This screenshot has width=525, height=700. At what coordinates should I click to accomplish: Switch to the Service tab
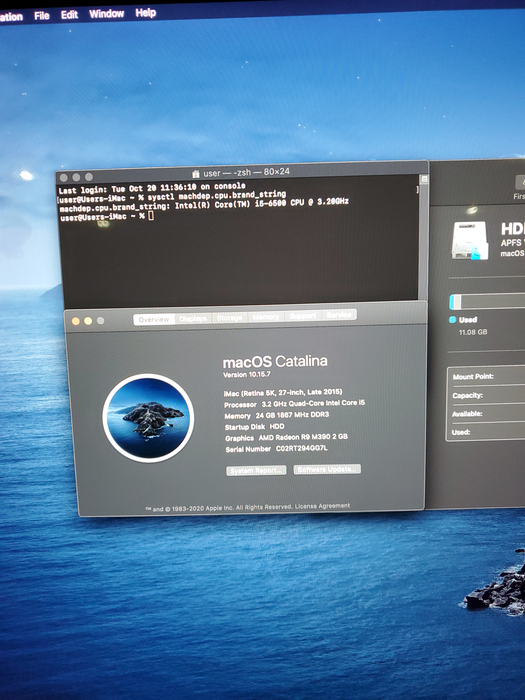339,315
